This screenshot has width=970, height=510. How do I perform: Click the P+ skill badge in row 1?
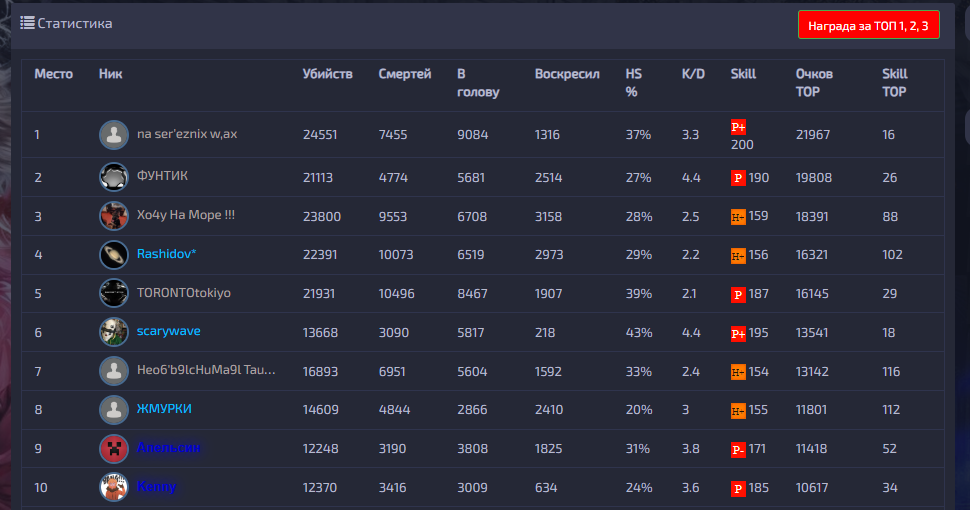pos(738,127)
